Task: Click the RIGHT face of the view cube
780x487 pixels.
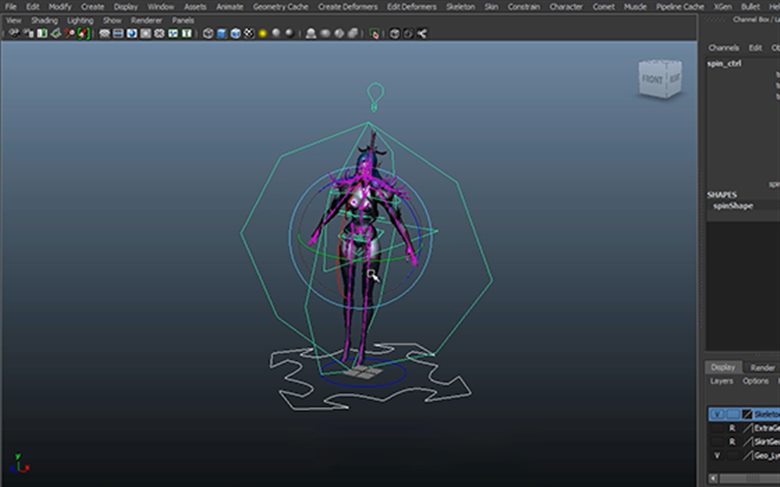Action: [674, 78]
